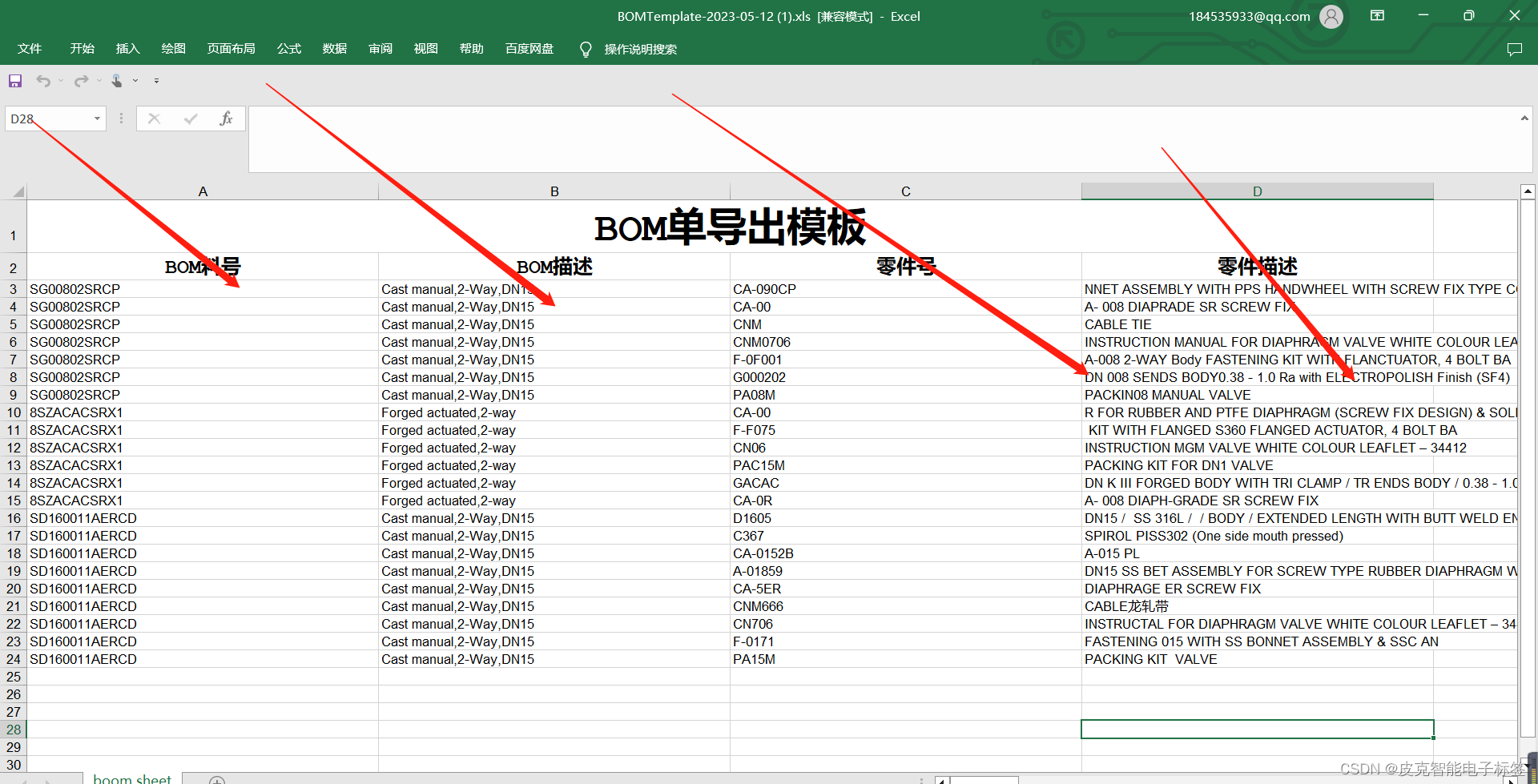This screenshot has width=1538, height=784.
Task: Open Insert Function with the fx icon
Action: pos(227,118)
